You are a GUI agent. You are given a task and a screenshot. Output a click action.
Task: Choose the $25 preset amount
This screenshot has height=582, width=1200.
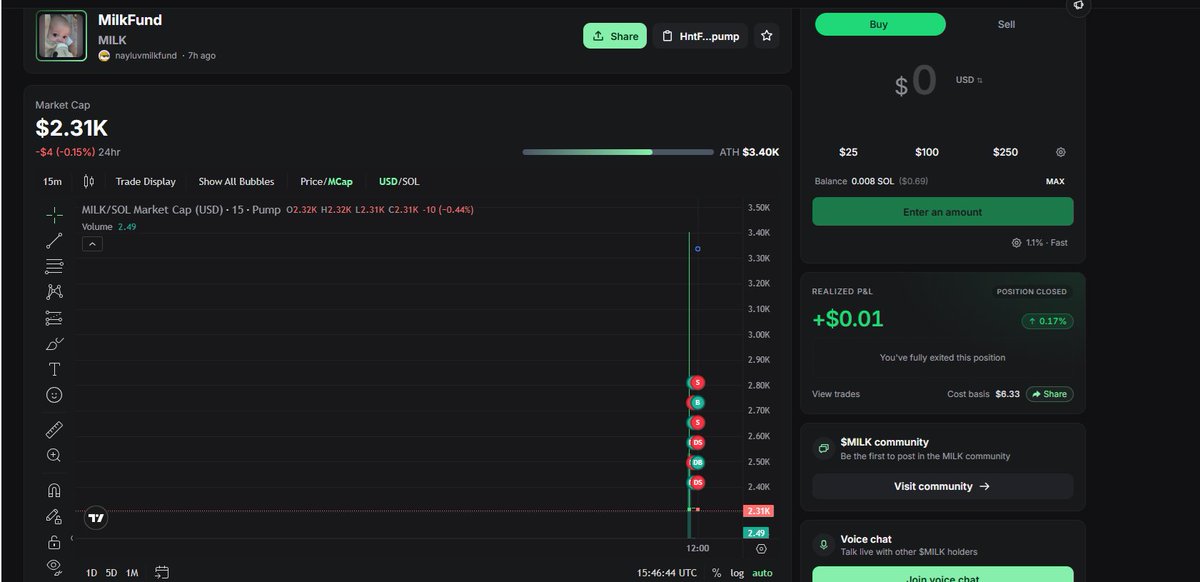848,152
